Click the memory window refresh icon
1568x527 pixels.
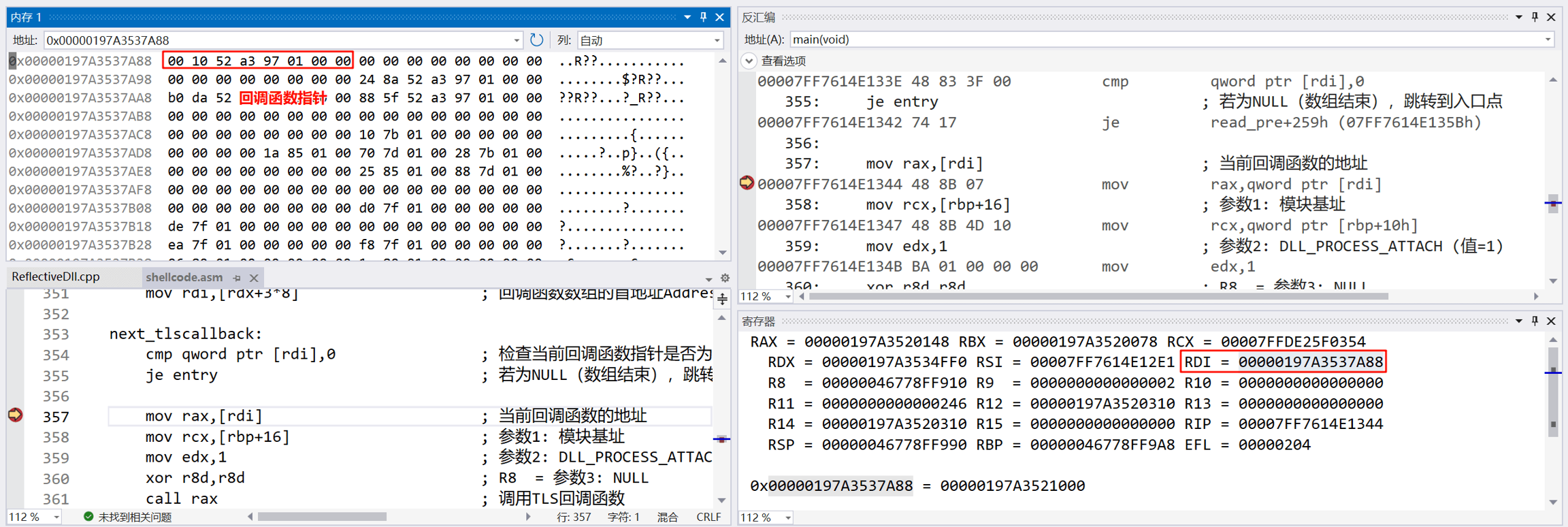(536, 40)
